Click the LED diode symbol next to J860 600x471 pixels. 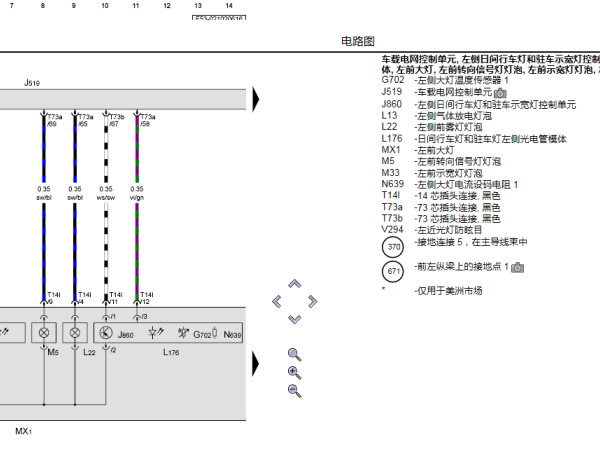(x=156, y=333)
